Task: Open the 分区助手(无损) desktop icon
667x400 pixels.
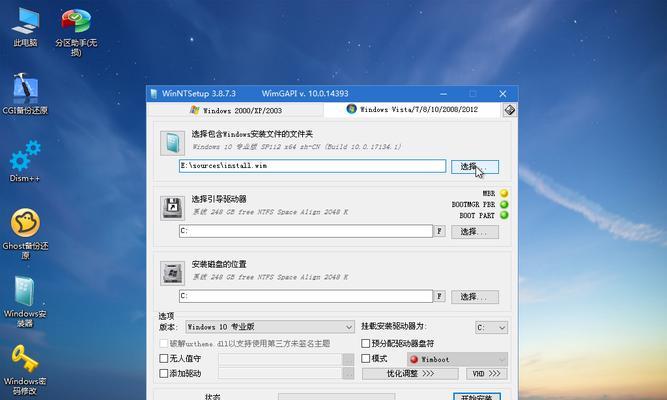Action: (76, 31)
